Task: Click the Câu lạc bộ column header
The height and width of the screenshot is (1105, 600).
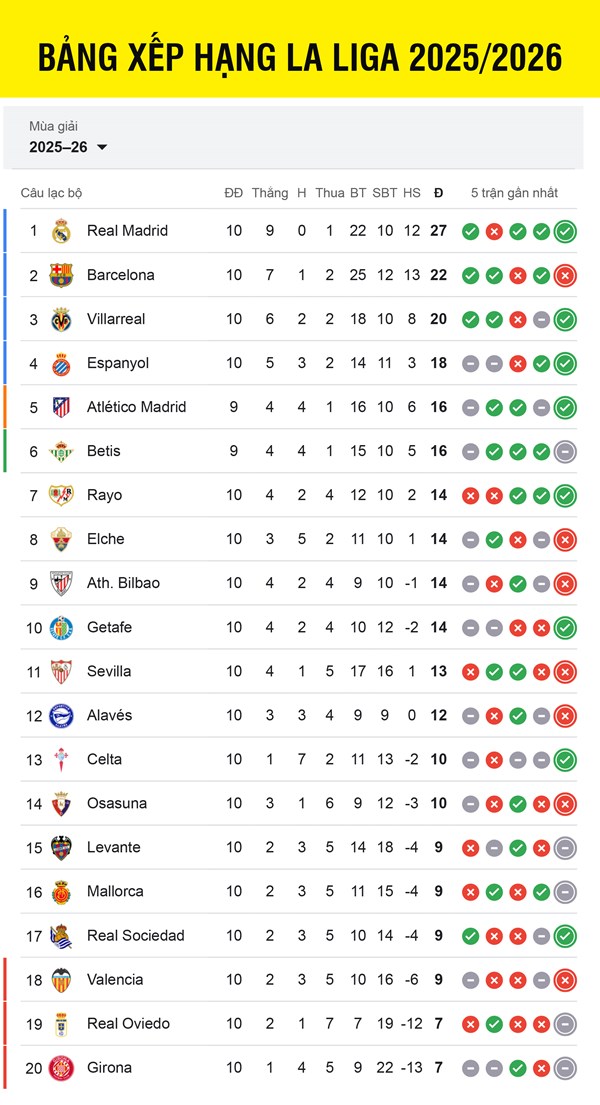Action: coord(52,193)
